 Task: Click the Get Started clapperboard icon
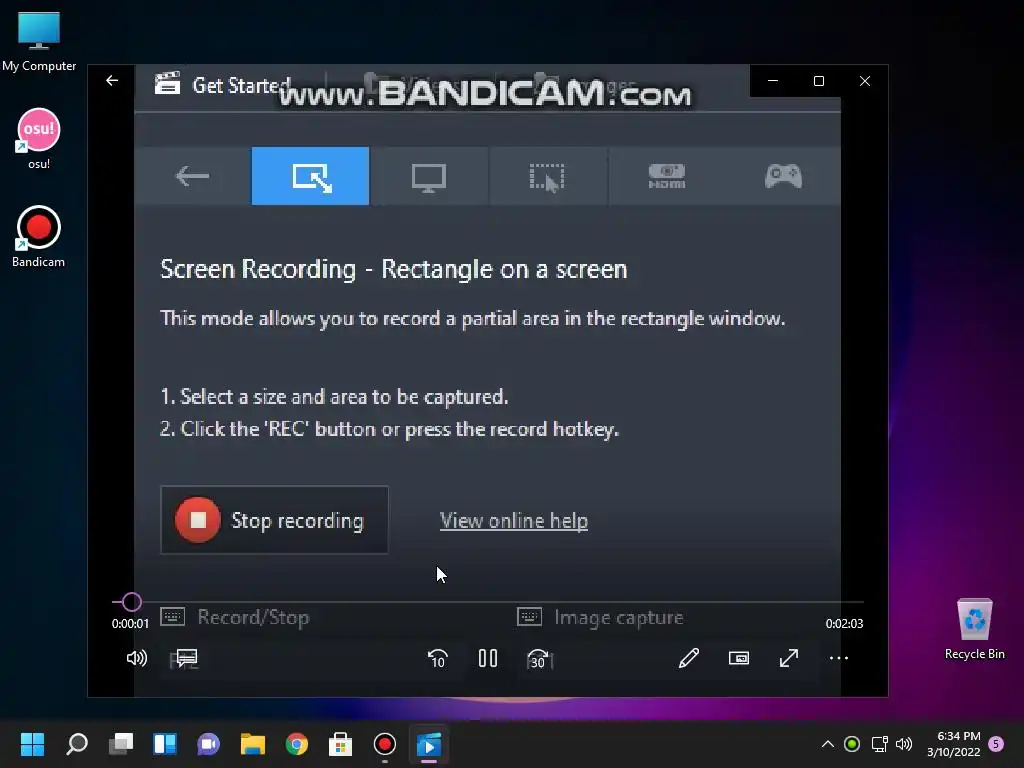pos(167,84)
